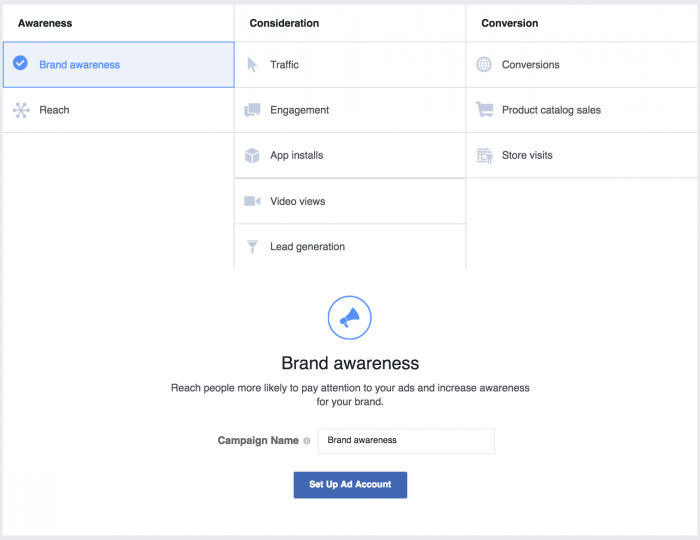The width and height of the screenshot is (700, 540).
Task: Click the Lead generation funnel icon
Action: coord(252,247)
